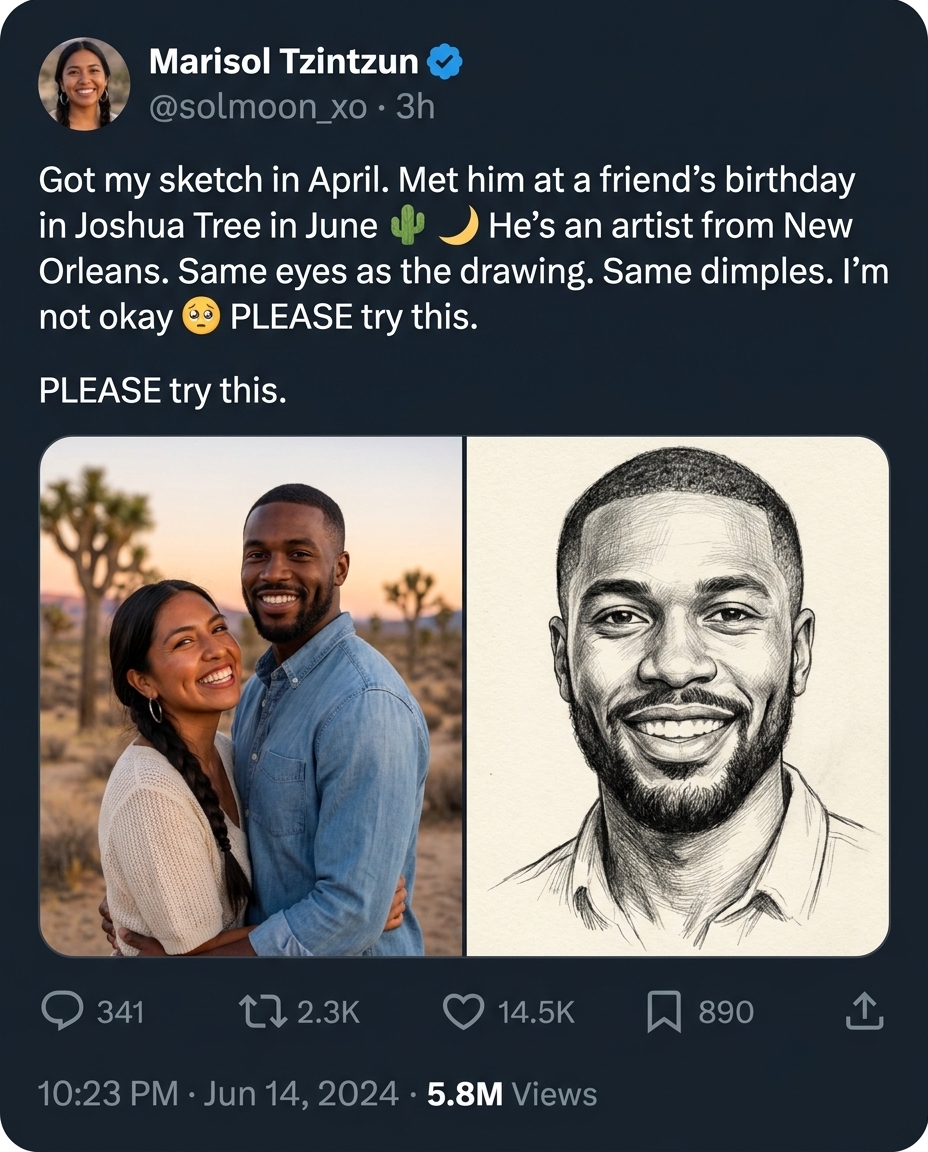Click the blue verified checkmark badge
928x1152 pixels.
tap(444, 61)
